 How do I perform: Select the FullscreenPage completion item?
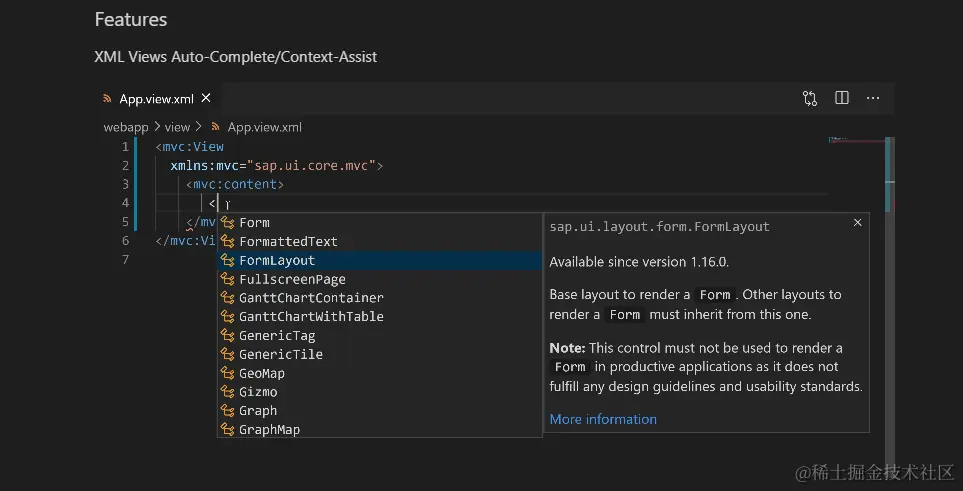coord(292,280)
